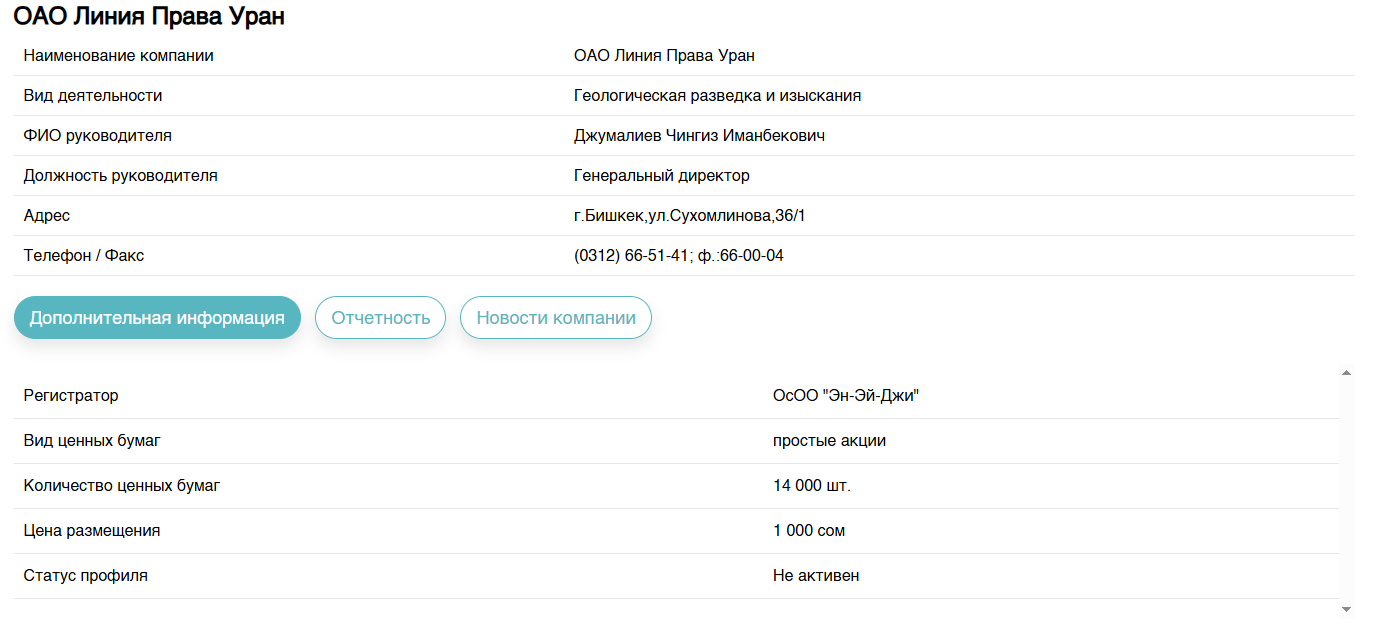The image size is (1384, 624).
Task: Click the 1 000 сом placement price
Action: click(x=808, y=531)
